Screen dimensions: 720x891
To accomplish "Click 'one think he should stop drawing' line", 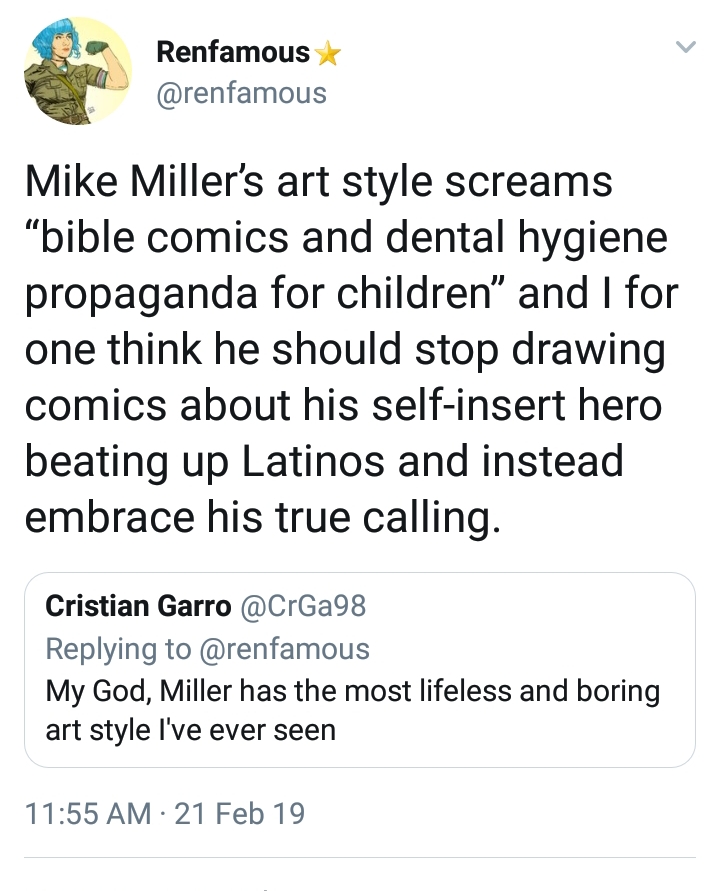I will click(345, 350).
